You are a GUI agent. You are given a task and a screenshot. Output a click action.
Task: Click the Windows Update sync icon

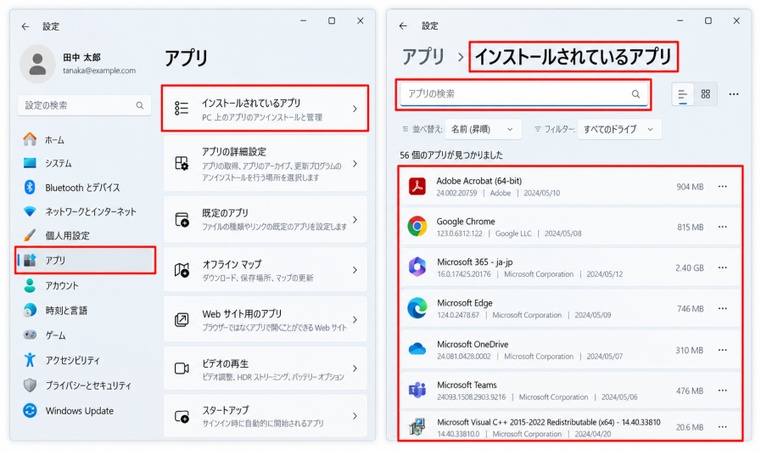[x=30, y=411]
